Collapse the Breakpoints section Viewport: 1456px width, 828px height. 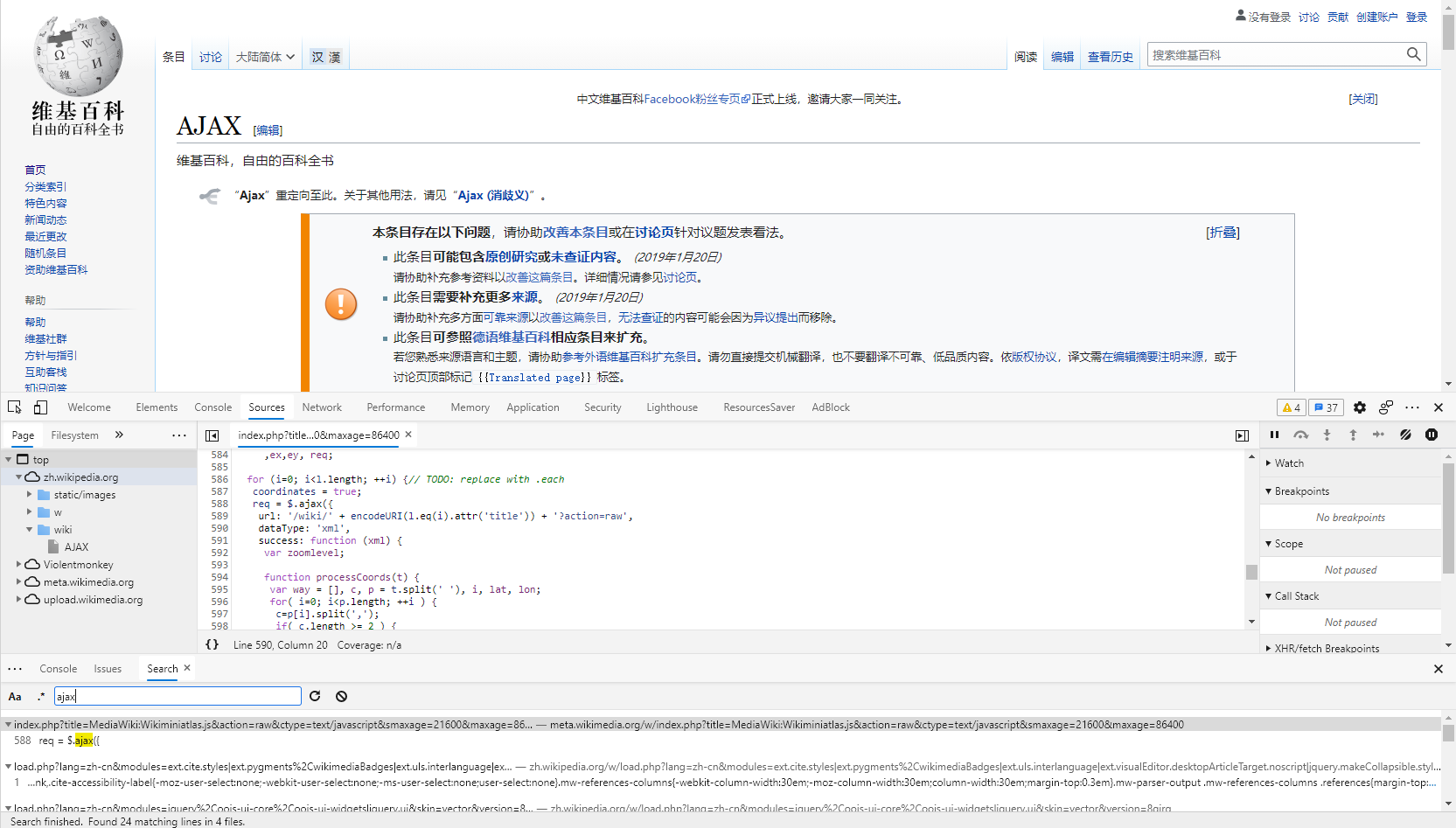1269,491
